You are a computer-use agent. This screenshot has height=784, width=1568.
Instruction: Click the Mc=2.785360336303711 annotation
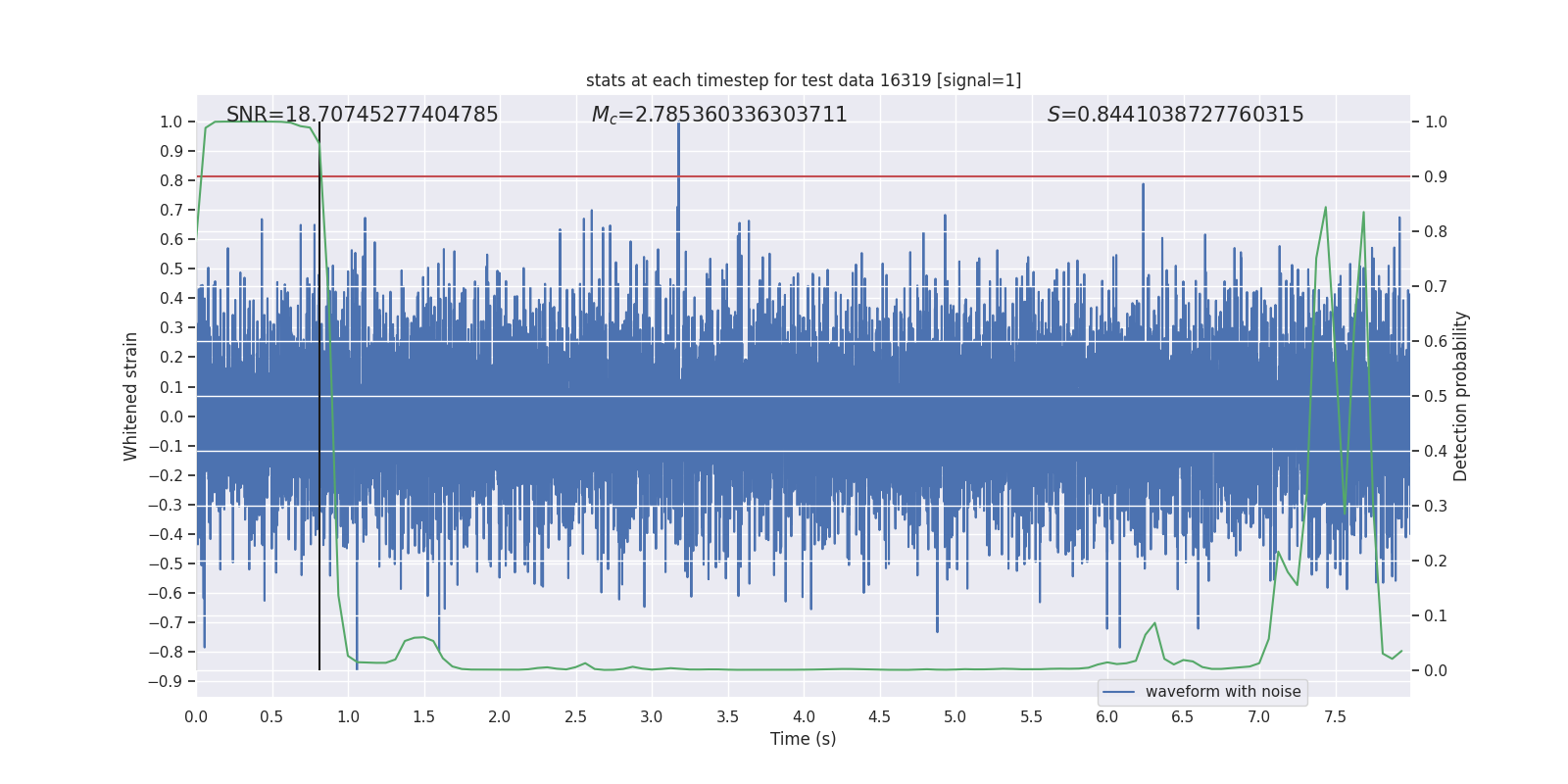coord(719,115)
